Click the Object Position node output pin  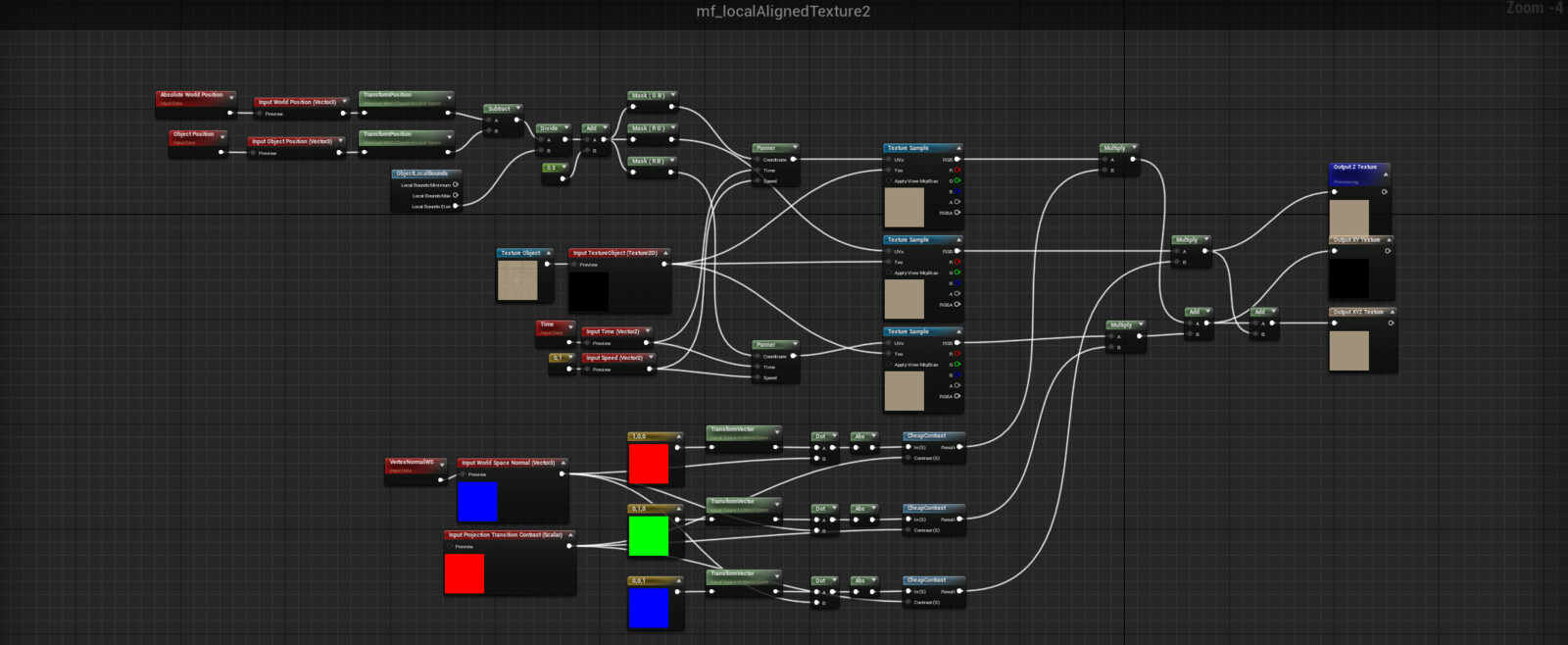[221, 152]
